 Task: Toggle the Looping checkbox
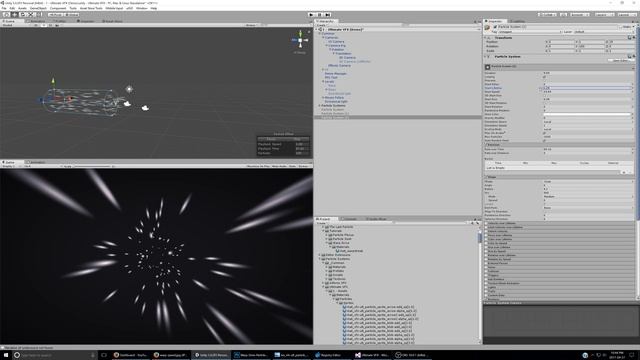(x=545, y=77)
